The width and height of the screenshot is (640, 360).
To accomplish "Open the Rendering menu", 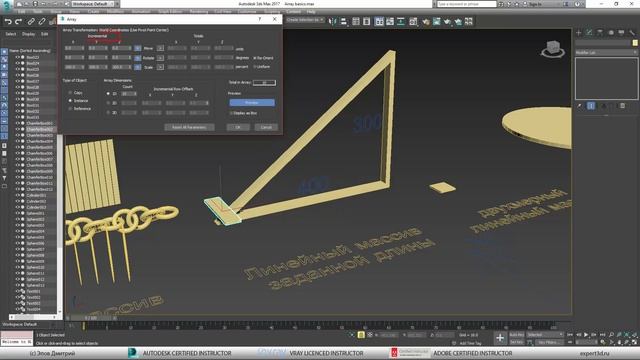I will pyautogui.click(x=198, y=12).
